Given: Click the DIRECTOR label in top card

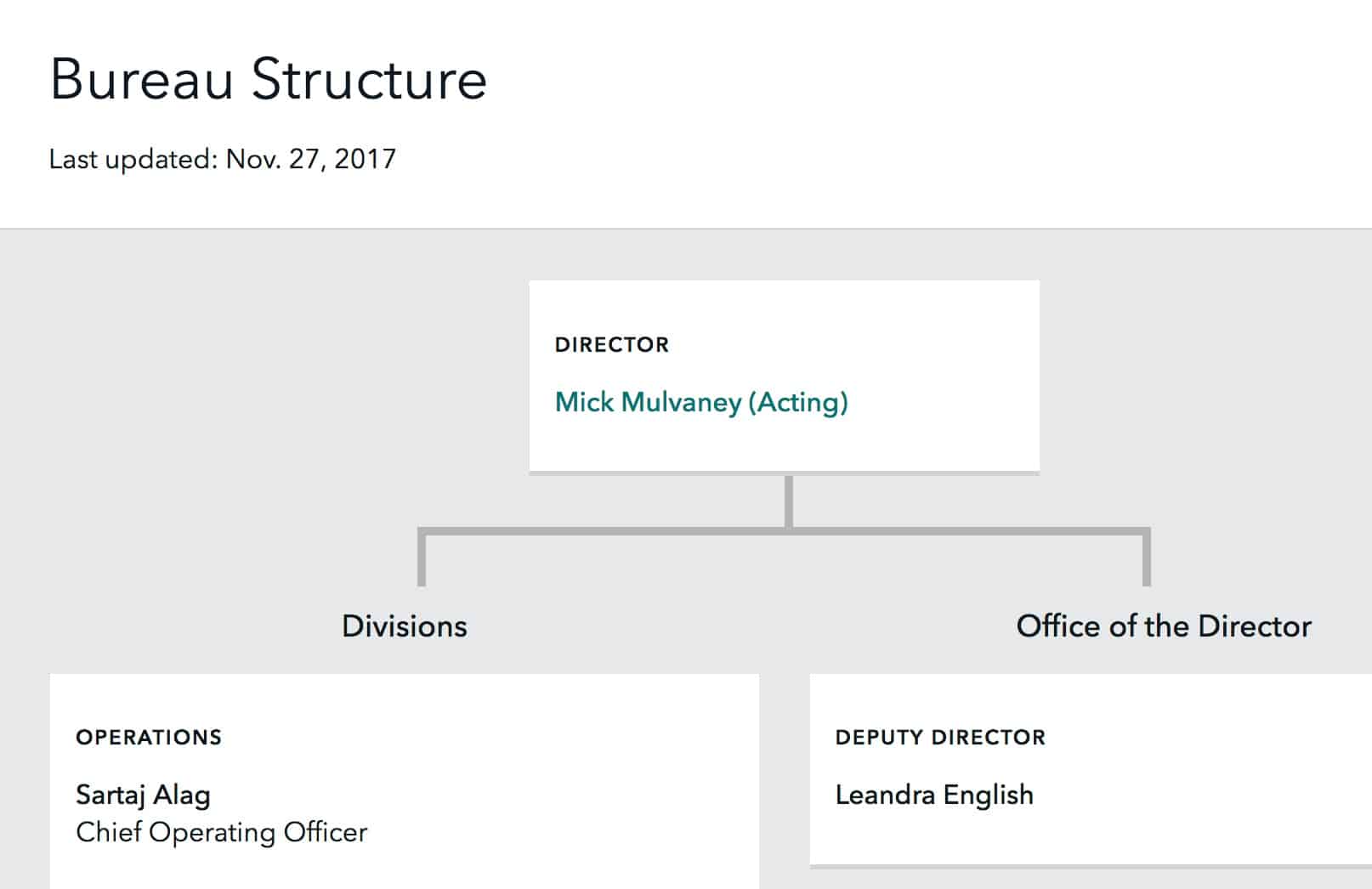Looking at the screenshot, I should 612,344.
